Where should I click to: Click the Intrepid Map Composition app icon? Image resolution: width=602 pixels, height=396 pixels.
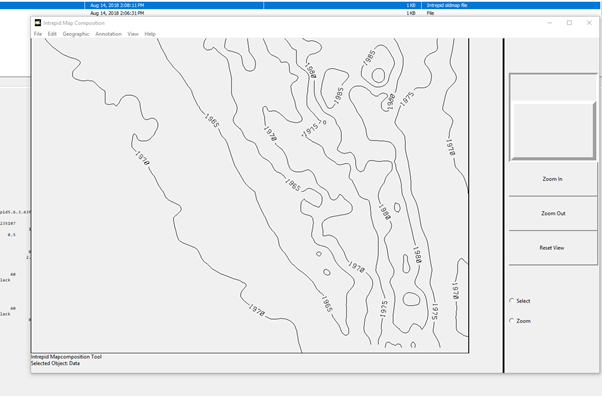pyautogui.click(x=38, y=23)
